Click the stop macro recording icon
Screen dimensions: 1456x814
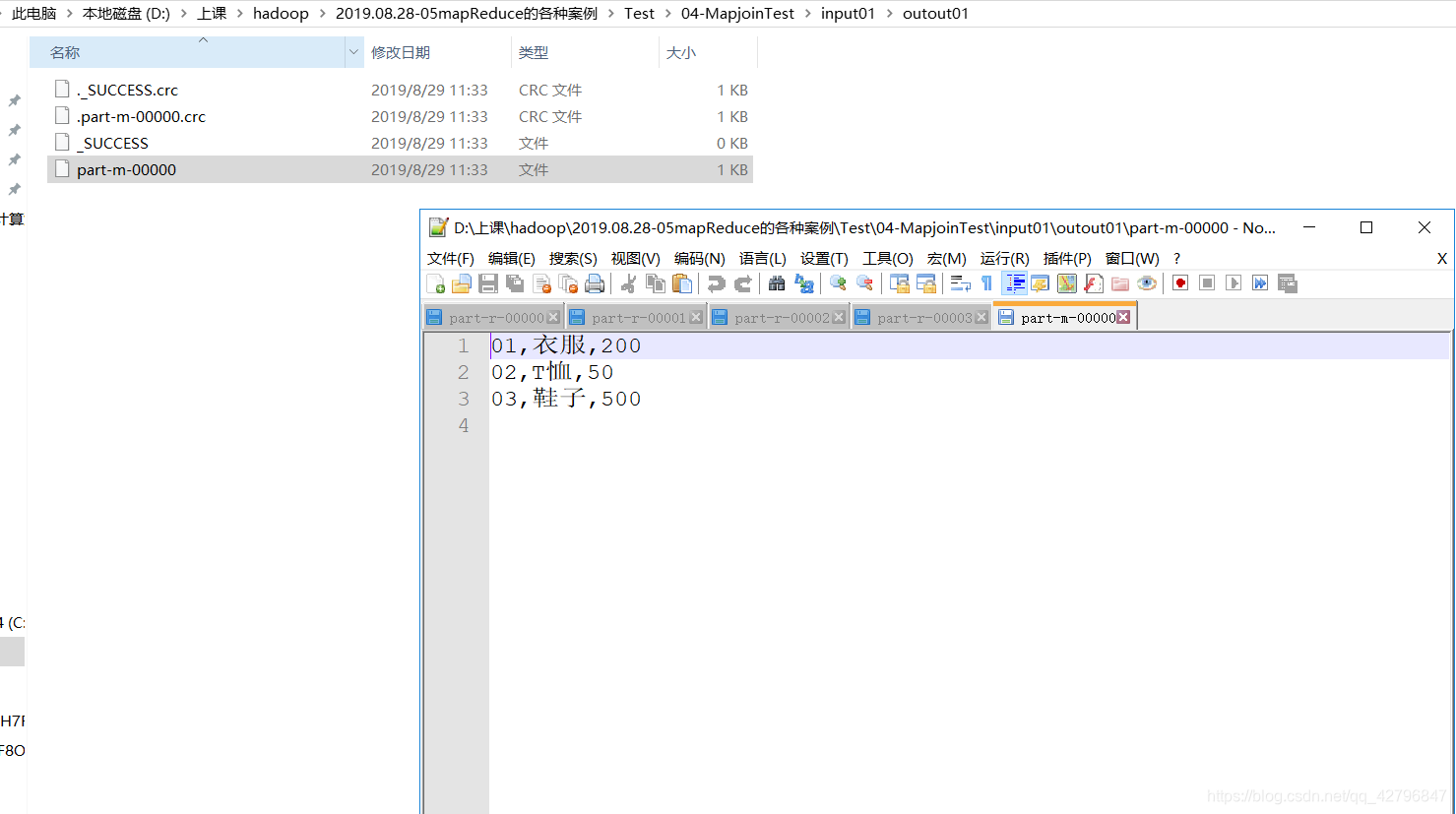click(1207, 283)
